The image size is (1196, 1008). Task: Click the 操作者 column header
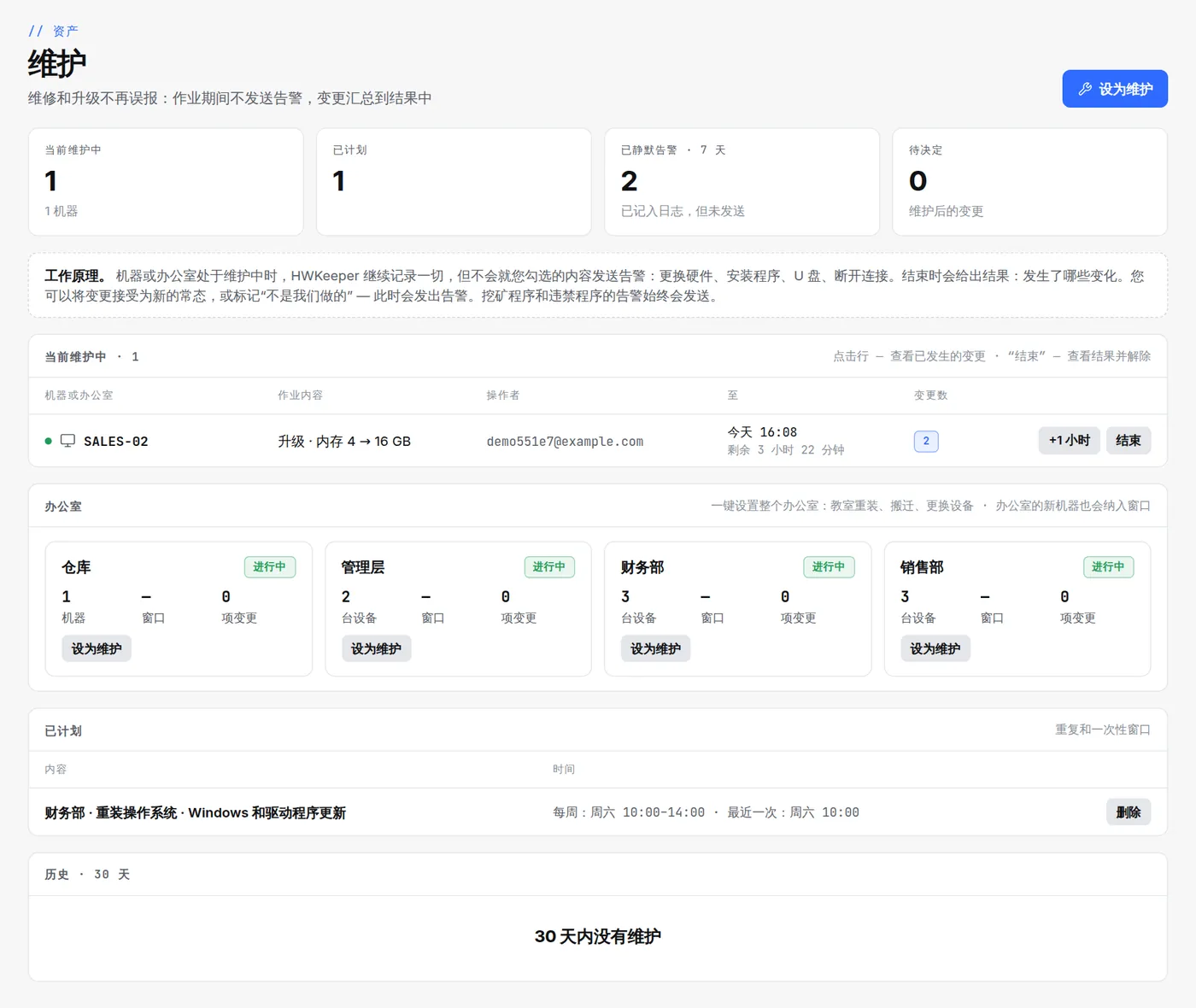[x=503, y=396]
